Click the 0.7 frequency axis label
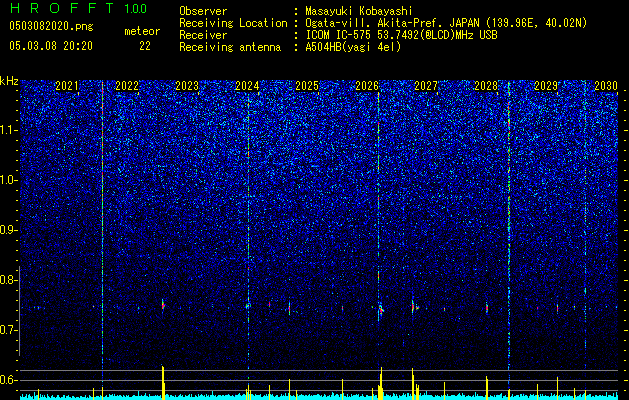Image resolution: width=629 pixels, height=400 pixels. click(x=8, y=330)
